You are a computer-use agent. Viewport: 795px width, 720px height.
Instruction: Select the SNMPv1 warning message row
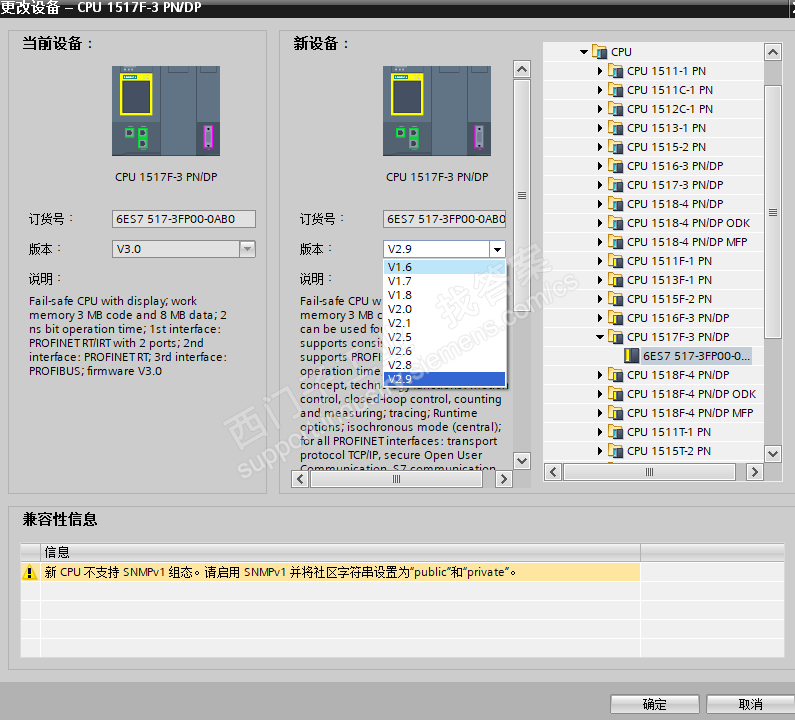point(330,572)
